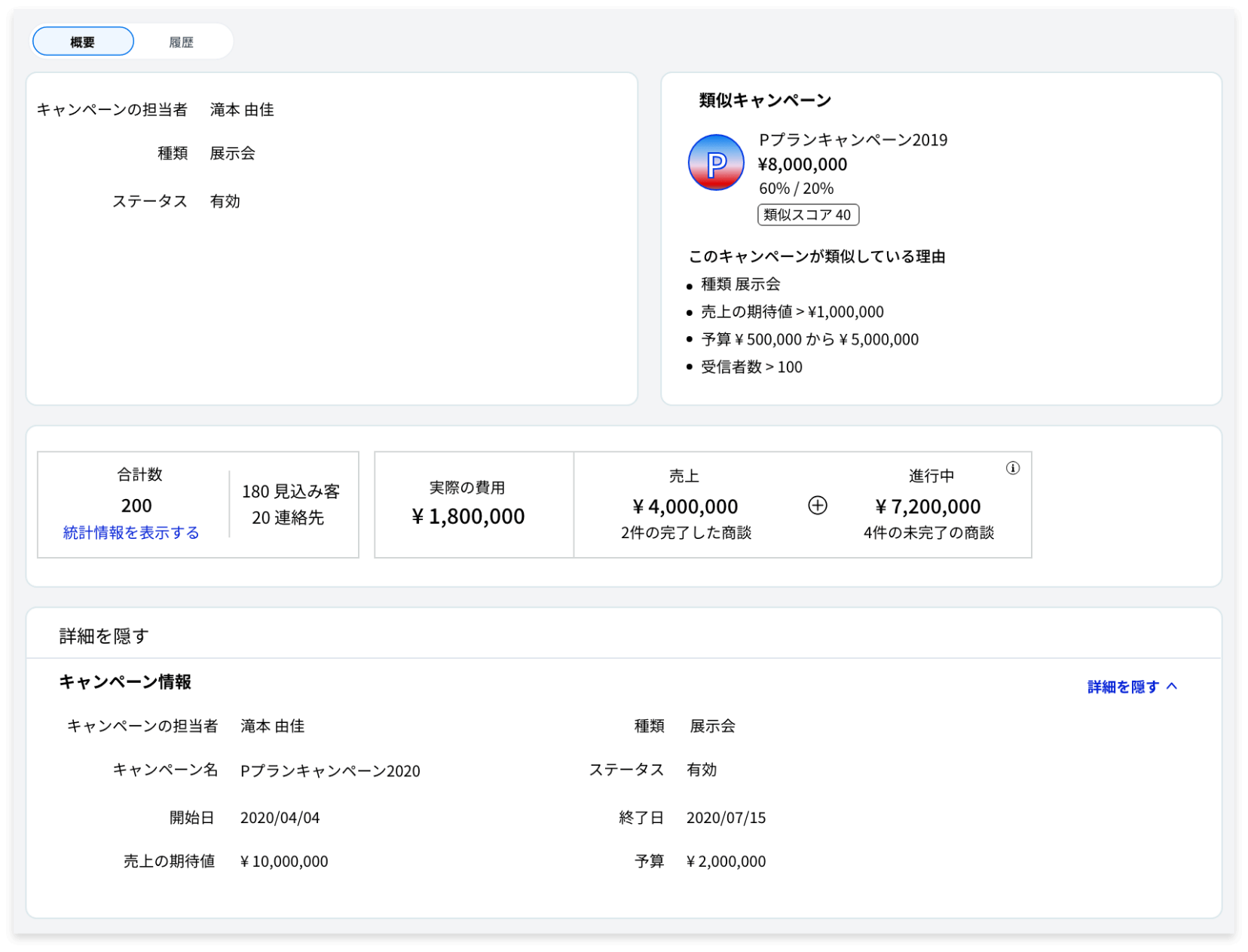1248x952 pixels.
Task: Click 展示会 type in the top summary card
Action: coord(232,154)
